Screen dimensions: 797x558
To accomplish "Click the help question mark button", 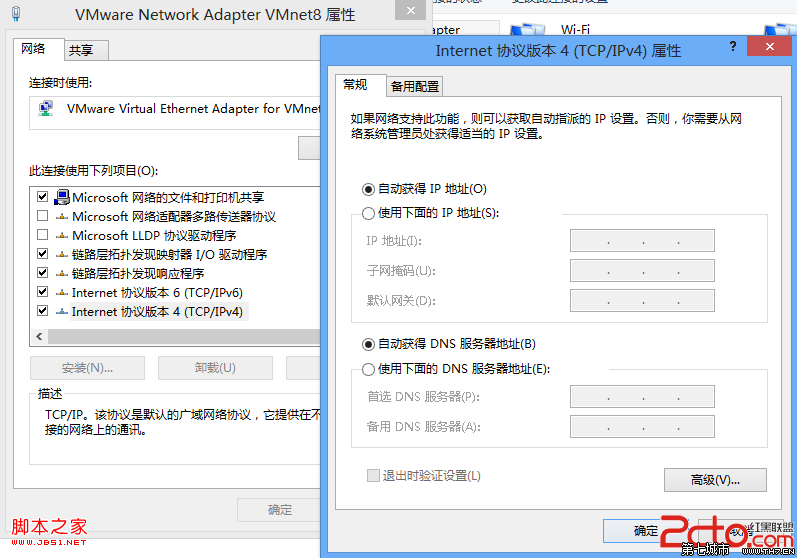I will 733,47.
